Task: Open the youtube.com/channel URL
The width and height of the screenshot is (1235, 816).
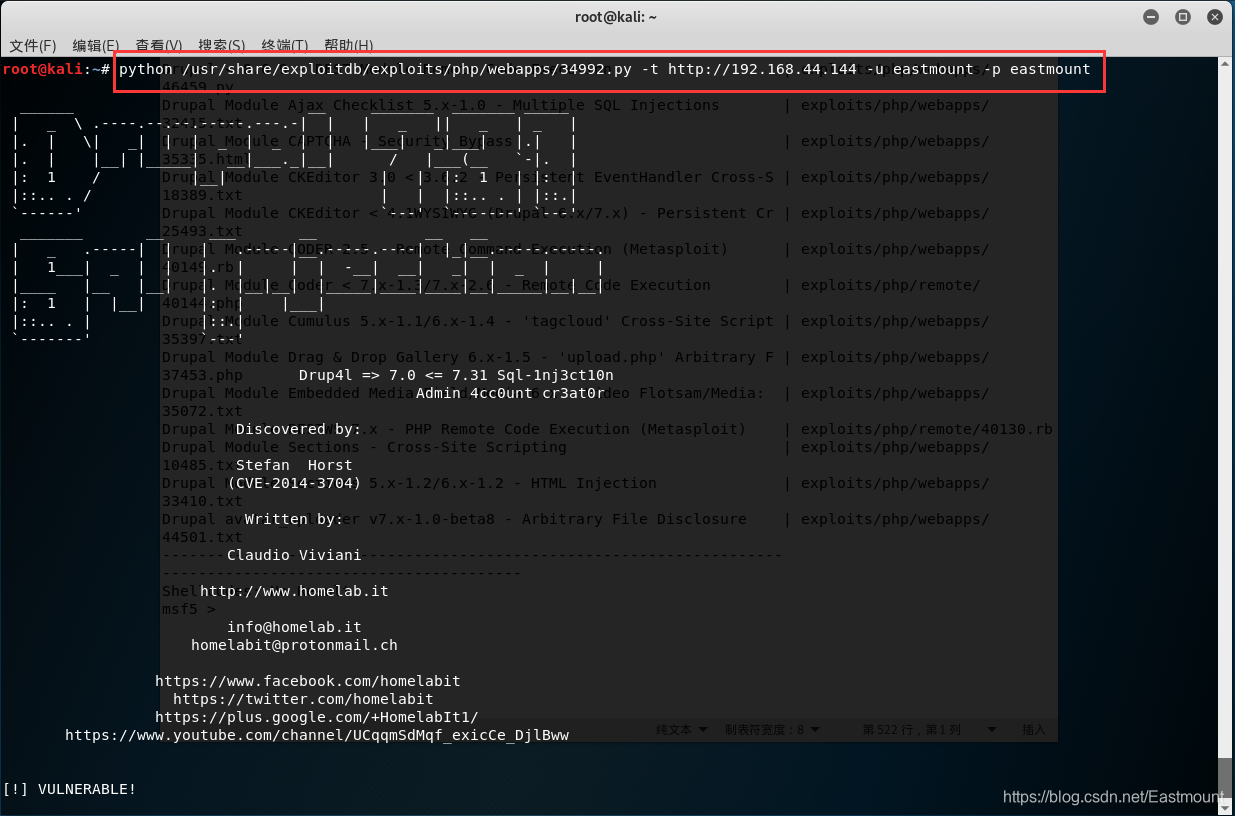Action: tap(317, 735)
